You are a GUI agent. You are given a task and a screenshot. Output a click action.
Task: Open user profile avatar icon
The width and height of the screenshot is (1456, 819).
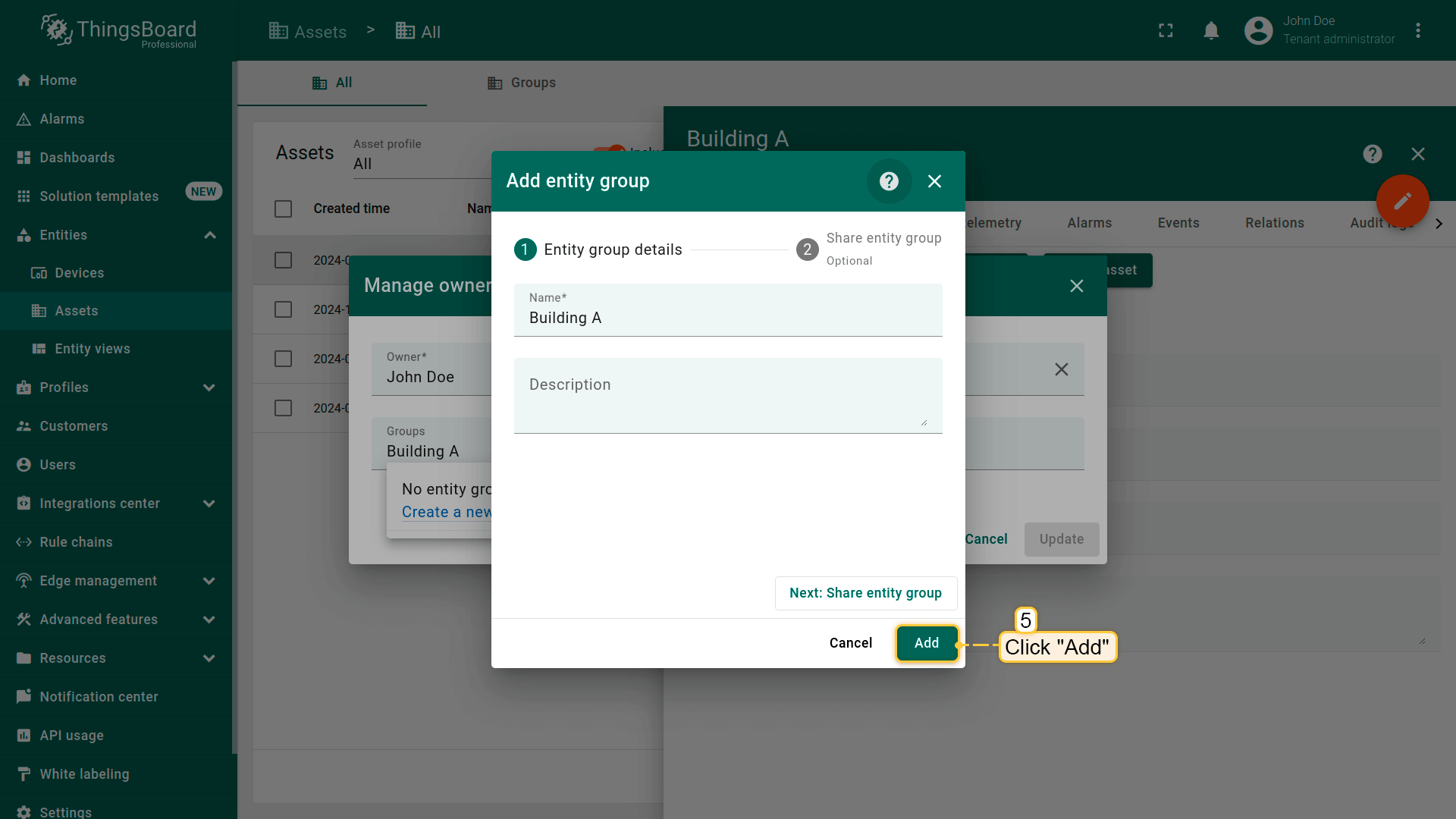tap(1258, 31)
